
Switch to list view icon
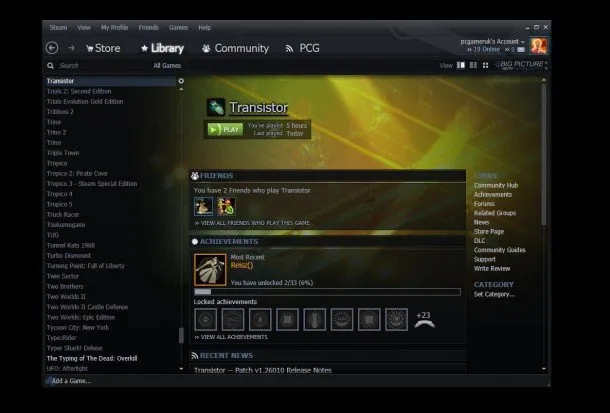[x=473, y=65]
